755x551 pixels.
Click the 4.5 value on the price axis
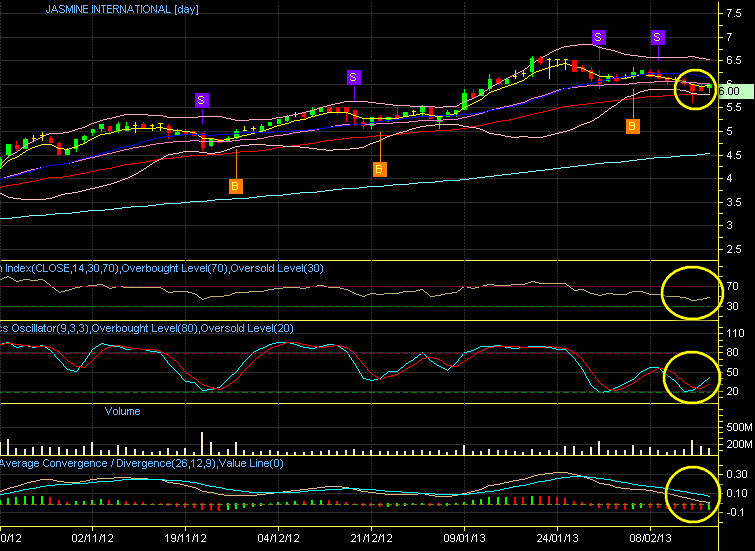click(x=734, y=155)
